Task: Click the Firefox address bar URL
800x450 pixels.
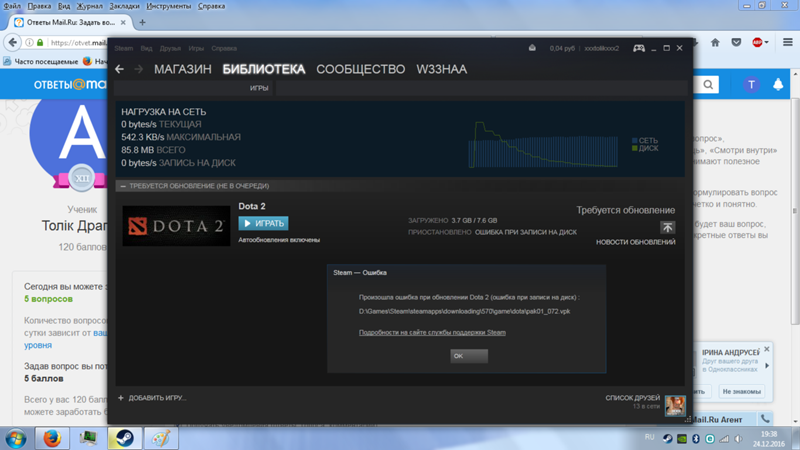Action: 78,42
